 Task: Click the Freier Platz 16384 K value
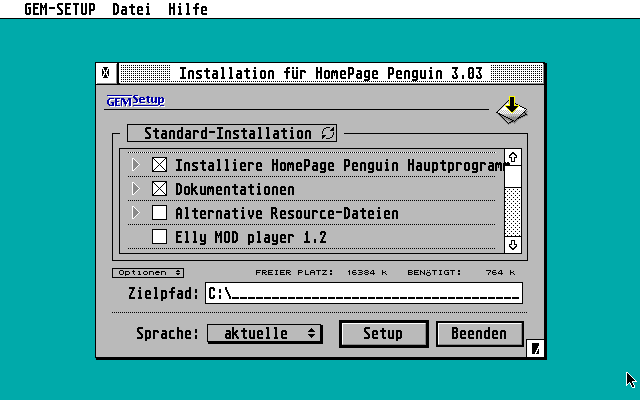pos(367,273)
